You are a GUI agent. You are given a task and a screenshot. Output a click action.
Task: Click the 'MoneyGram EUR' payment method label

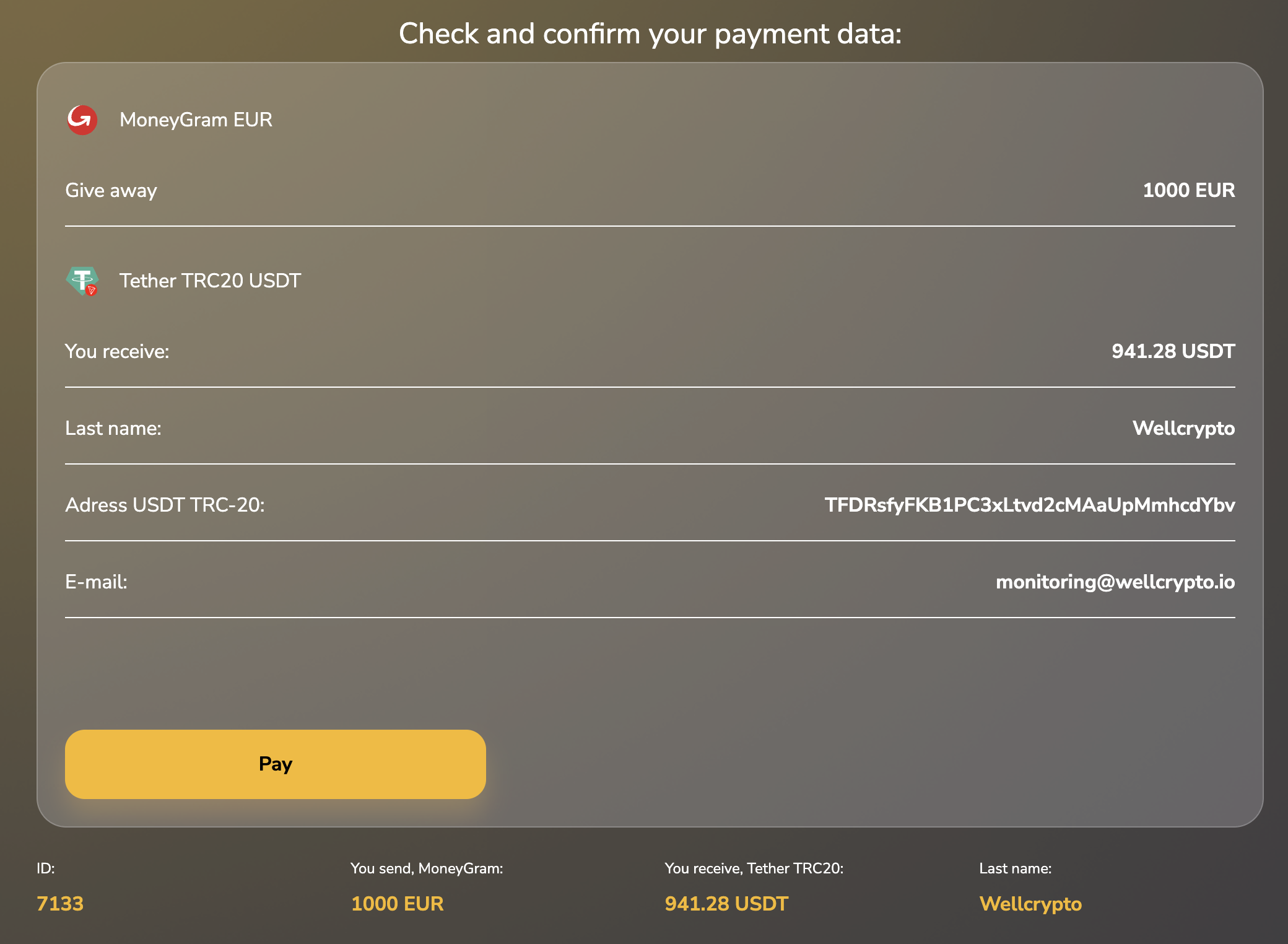pos(196,120)
